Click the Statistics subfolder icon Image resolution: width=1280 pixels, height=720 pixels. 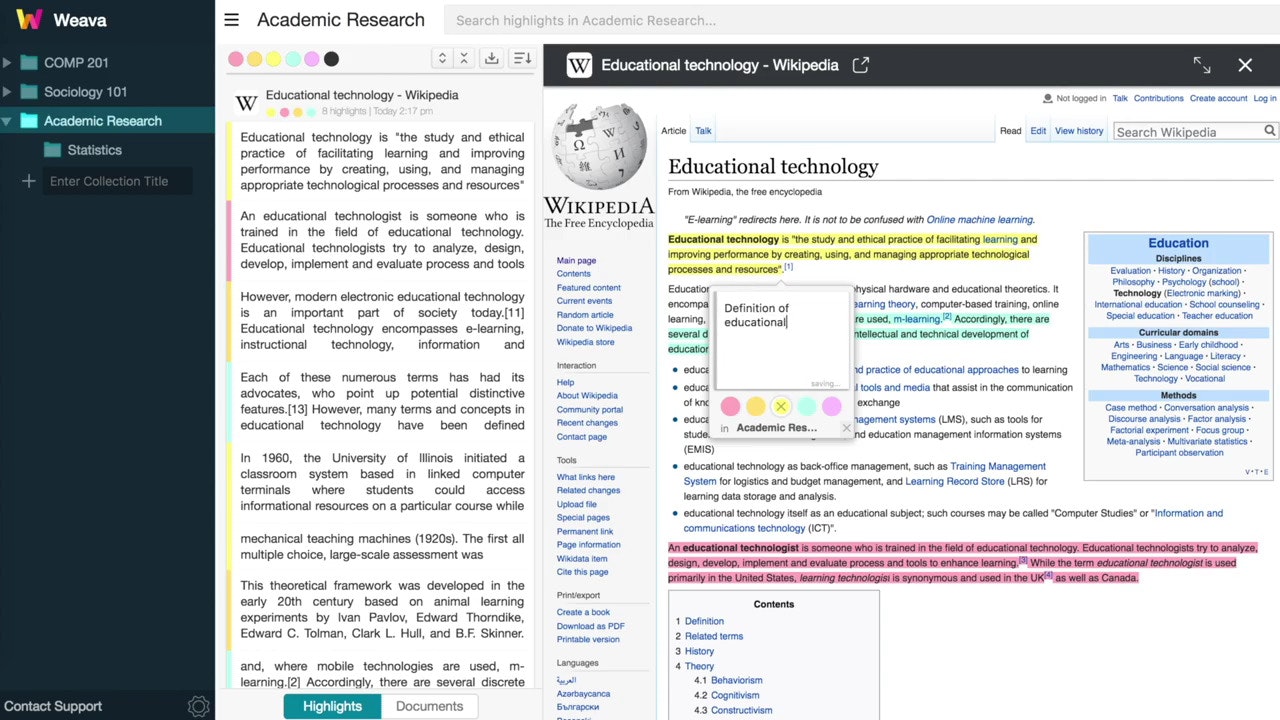(x=52, y=150)
